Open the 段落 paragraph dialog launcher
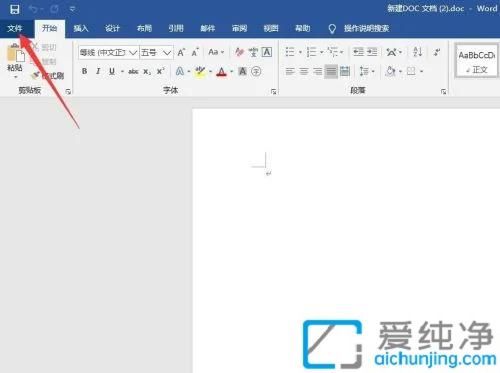This screenshot has width=500, height=373. (444, 91)
